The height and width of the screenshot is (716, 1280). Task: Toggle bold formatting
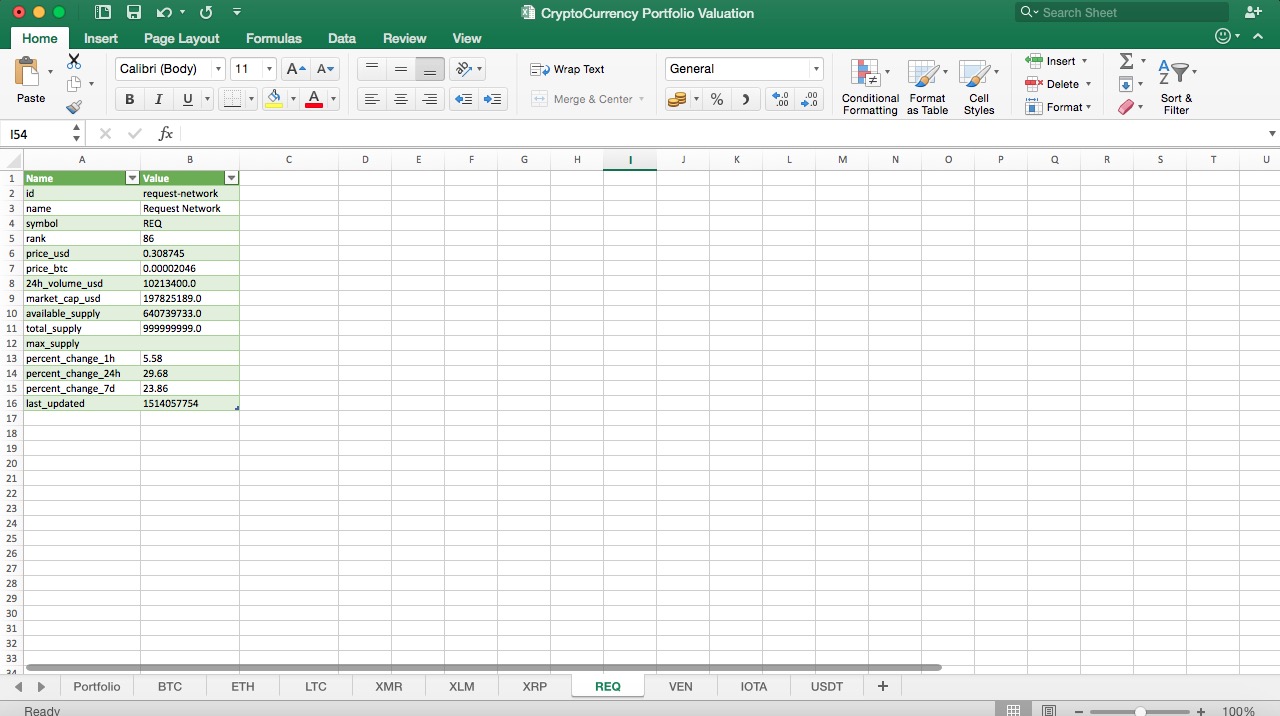click(x=129, y=99)
